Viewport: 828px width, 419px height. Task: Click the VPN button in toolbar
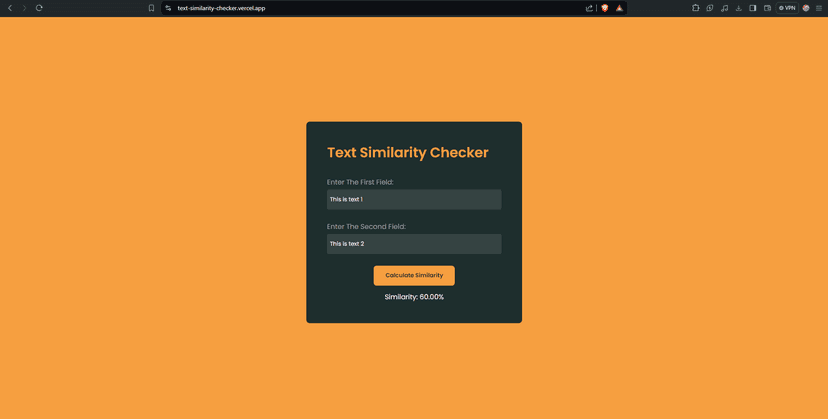point(787,8)
